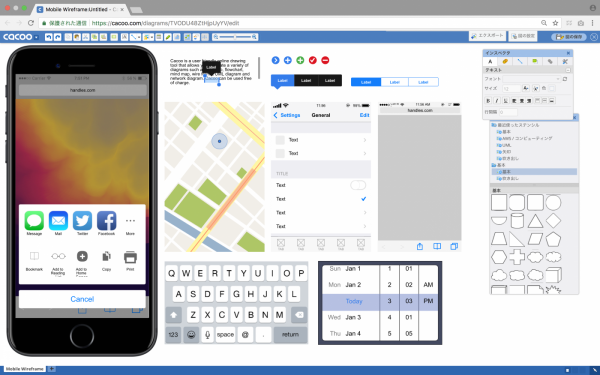Select the scissors Cut icon in toolbar

point(85,37)
